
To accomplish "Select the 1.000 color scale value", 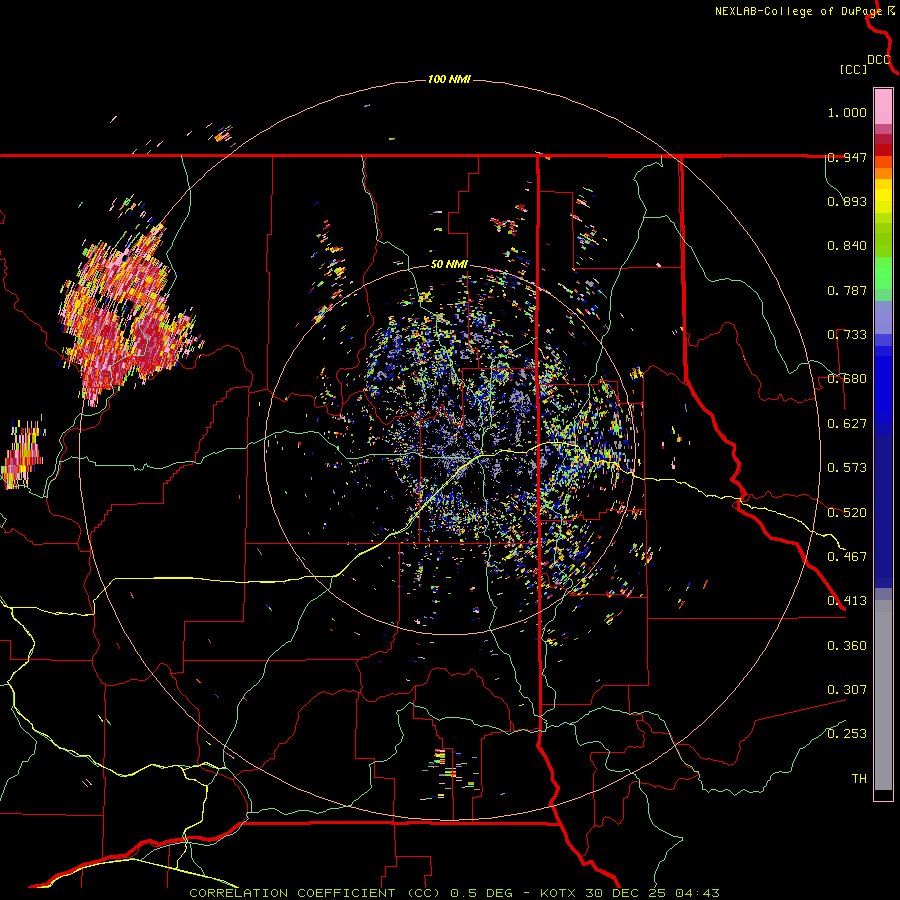I will tap(847, 112).
